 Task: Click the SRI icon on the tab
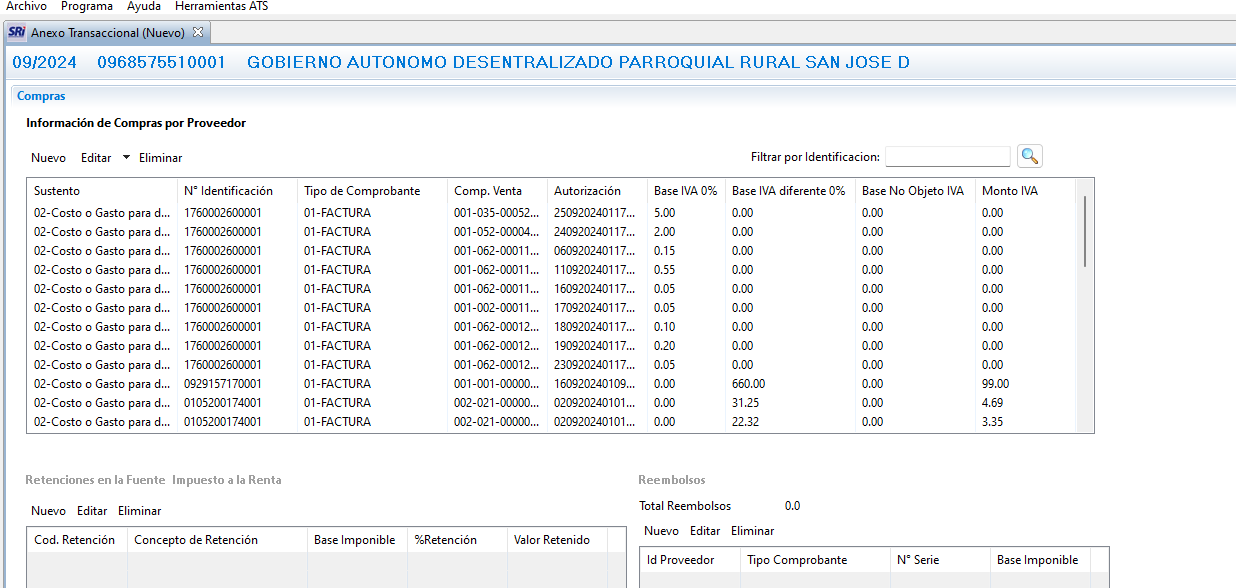click(x=16, y=32)
